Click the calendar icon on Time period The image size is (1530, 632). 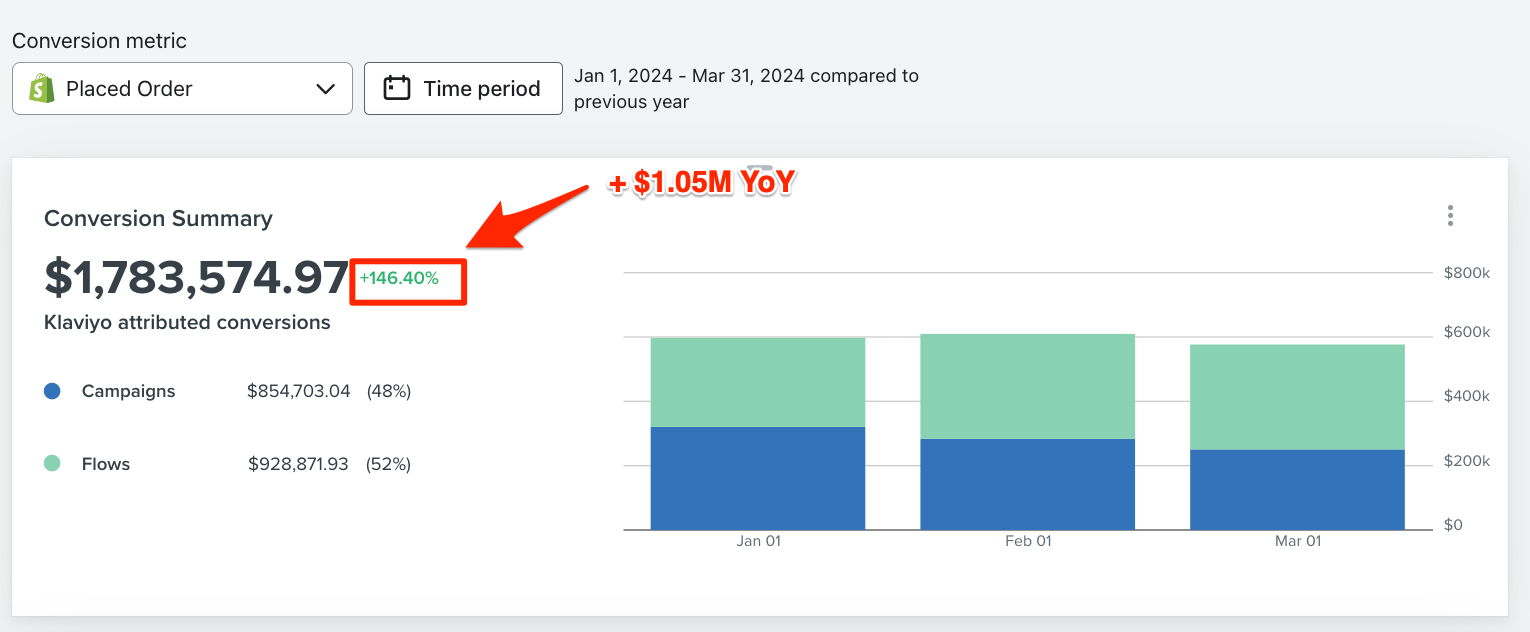[397, 88]
